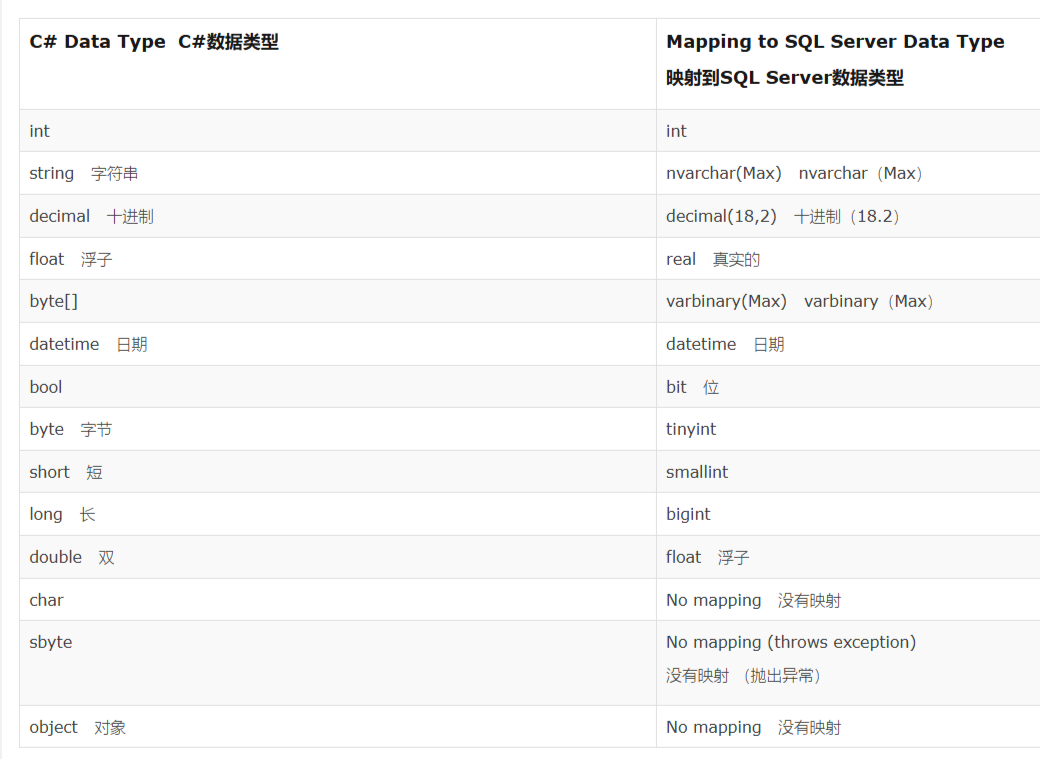This screenshot has height=759, width=1040.
Task: Click the '映射到SQL Server数据类型' header text
Action: click(785, 78)
